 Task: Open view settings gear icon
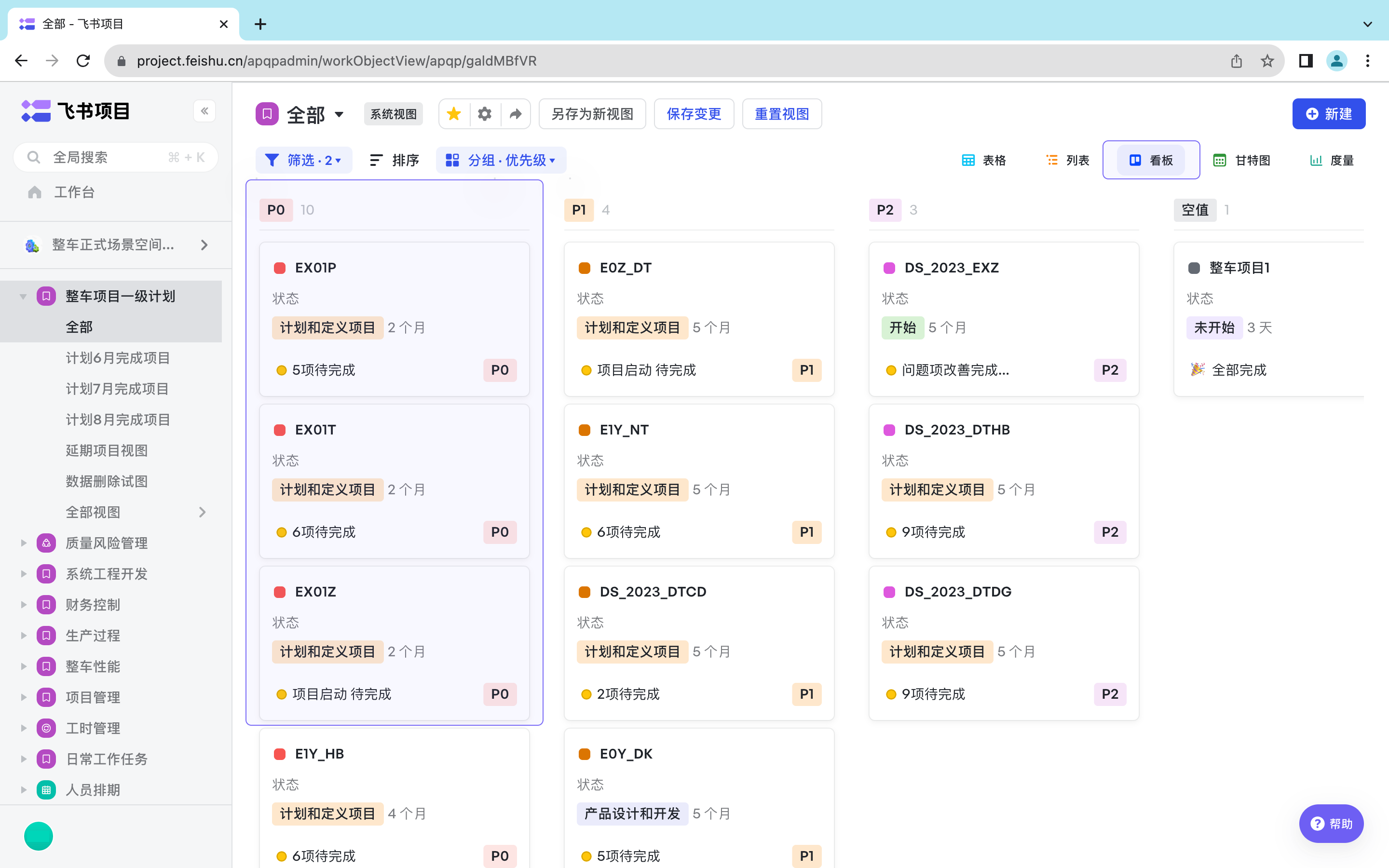point(484,114)
